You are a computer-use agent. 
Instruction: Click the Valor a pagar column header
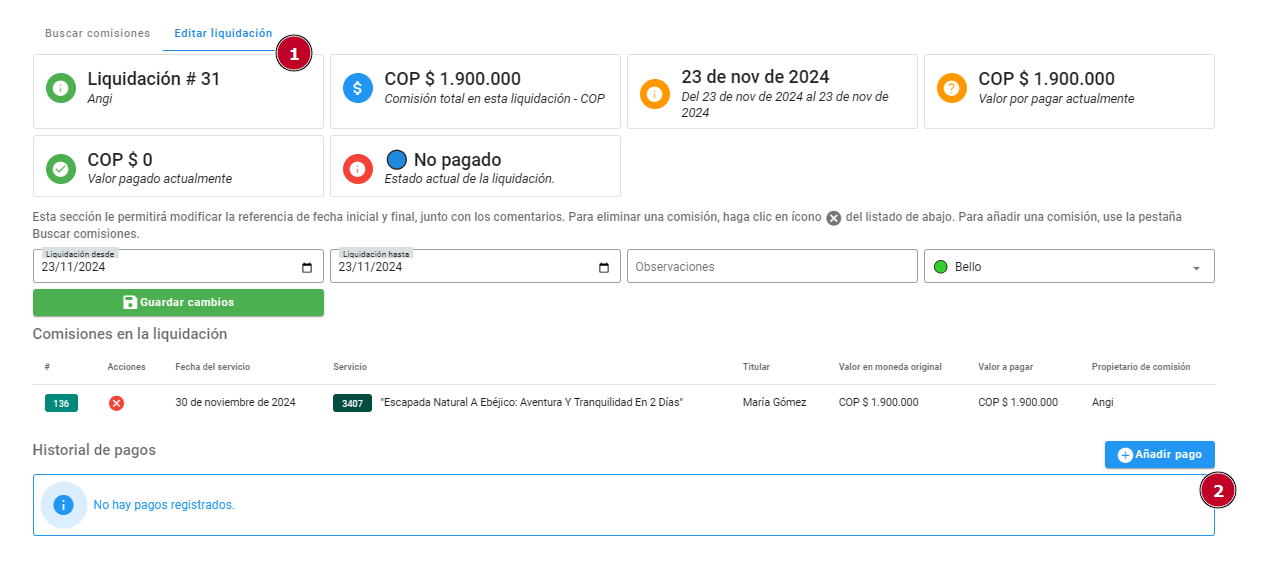1007,367
